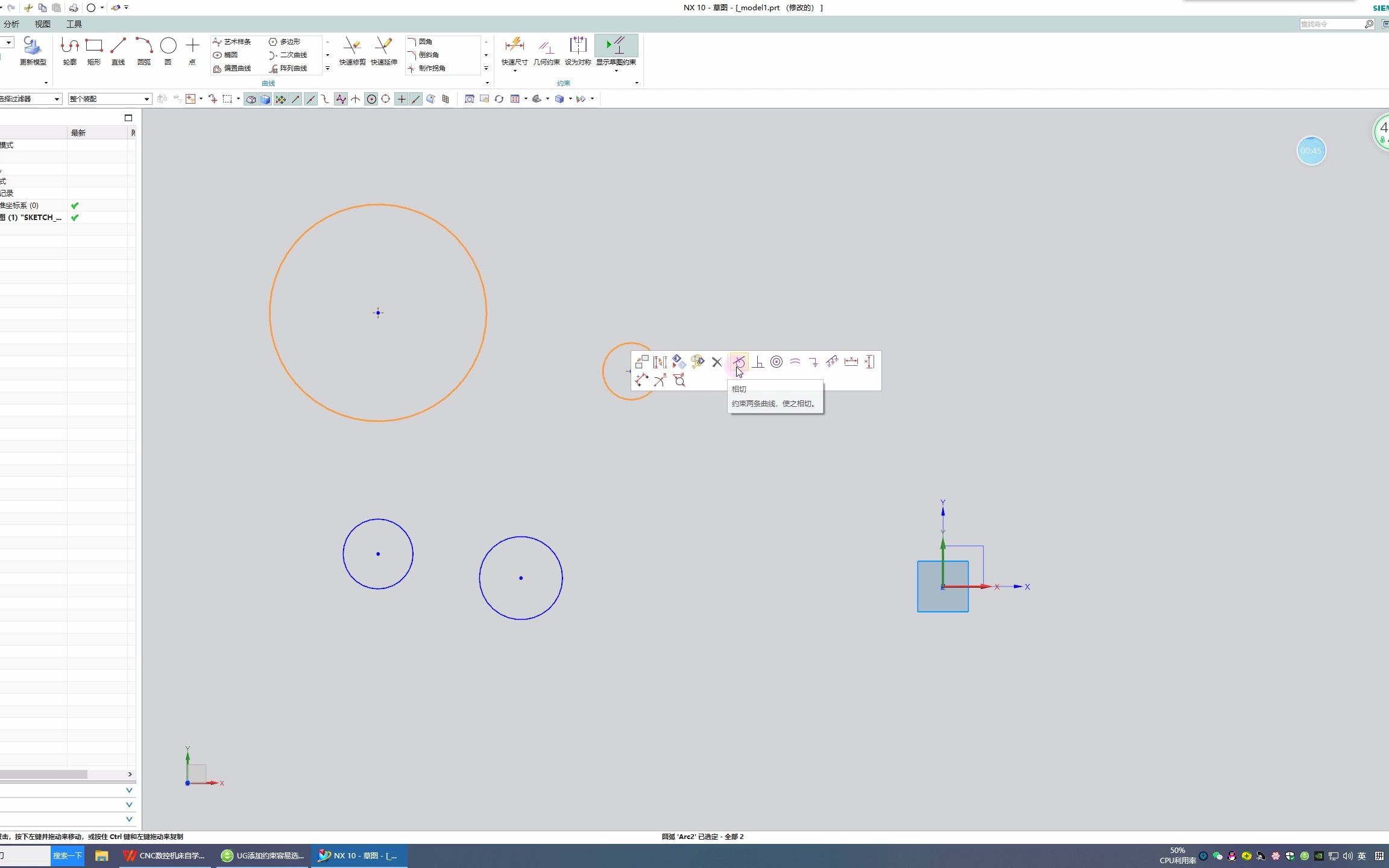Open the 工具 (Tools) menu tab
This screenshot has width=1389, height=868.
pyautogui.click(x=74, y=24)
